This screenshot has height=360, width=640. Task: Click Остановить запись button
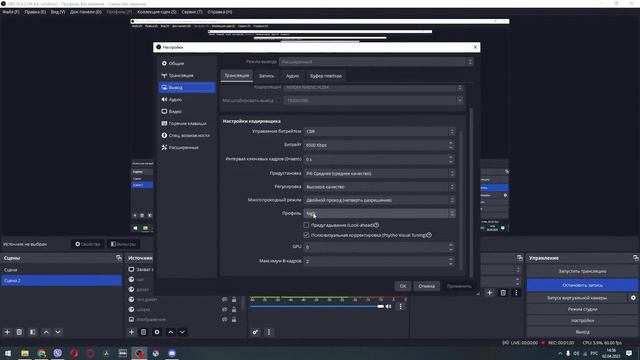tap(582, 285)
